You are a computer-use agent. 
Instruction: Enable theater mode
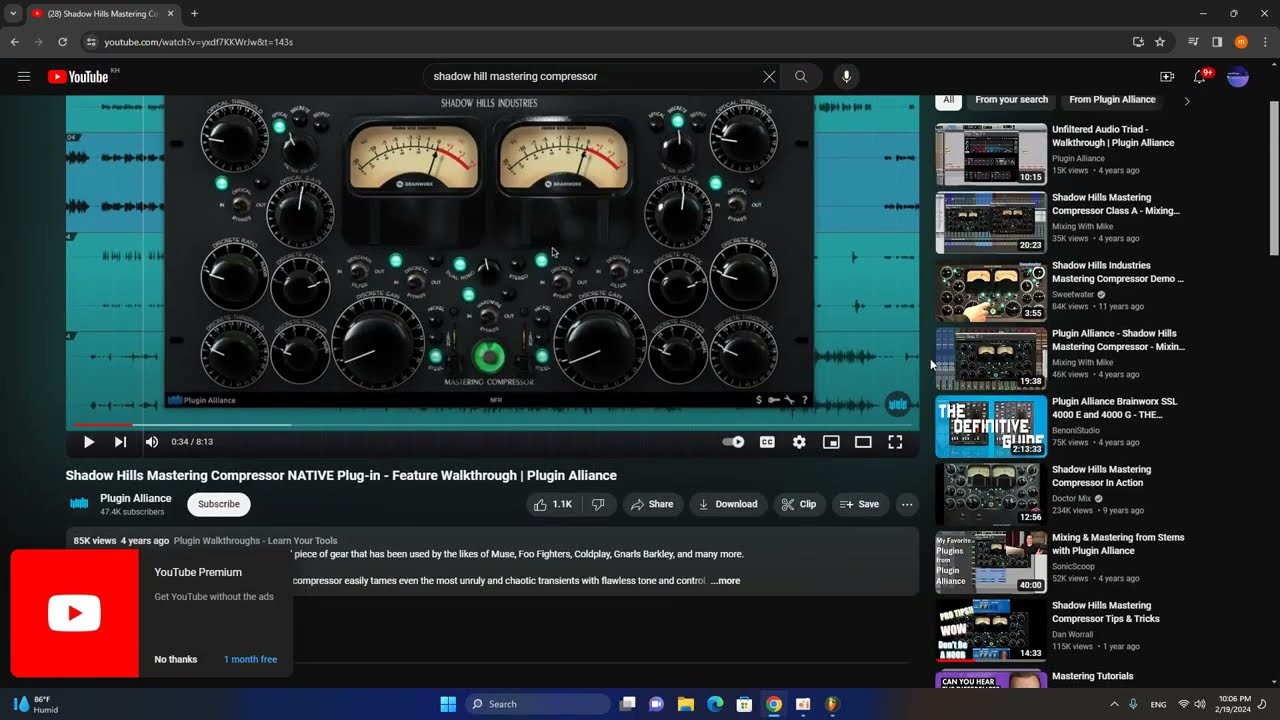click(863, 442)
